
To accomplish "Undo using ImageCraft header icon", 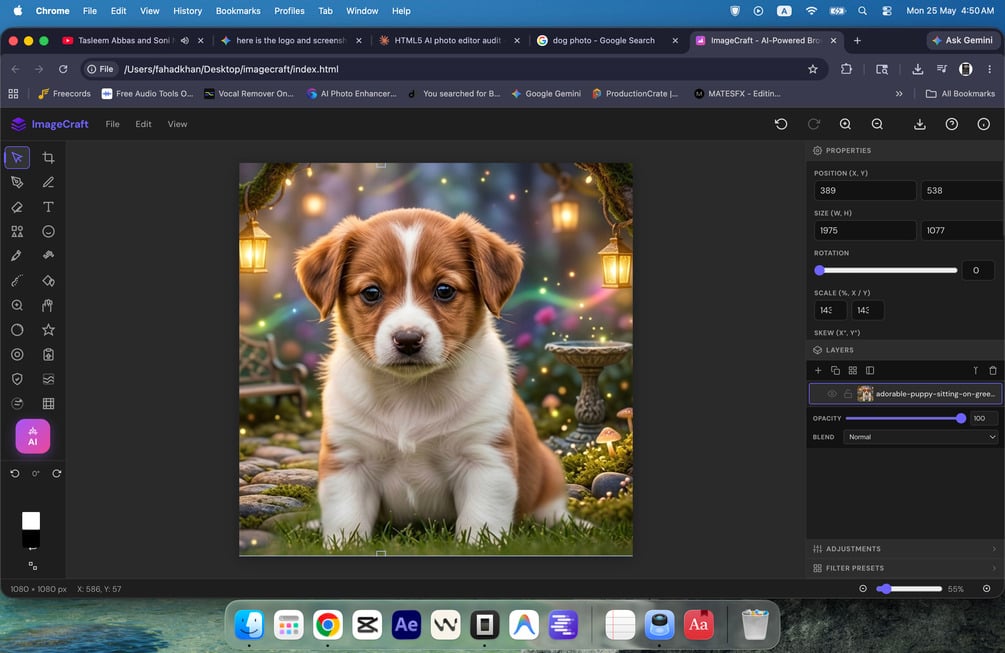I will (x=781, y=124).
